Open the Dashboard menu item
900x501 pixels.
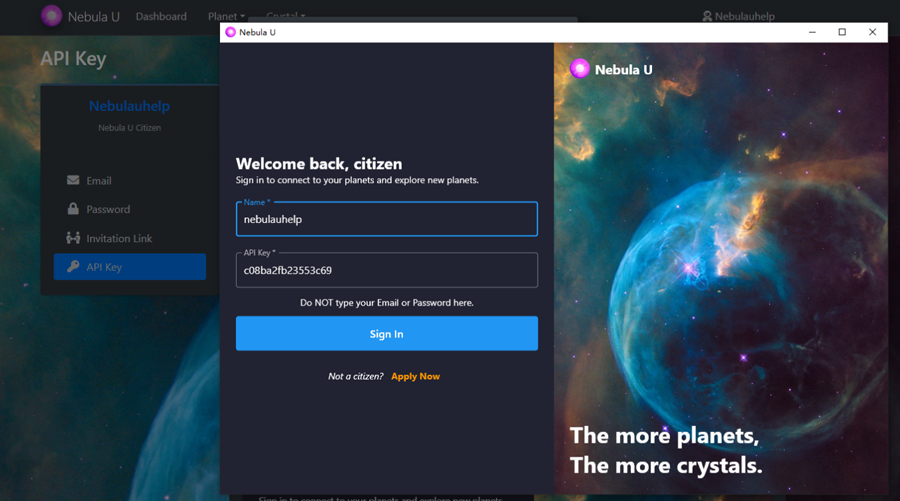[x=161, y=16]
